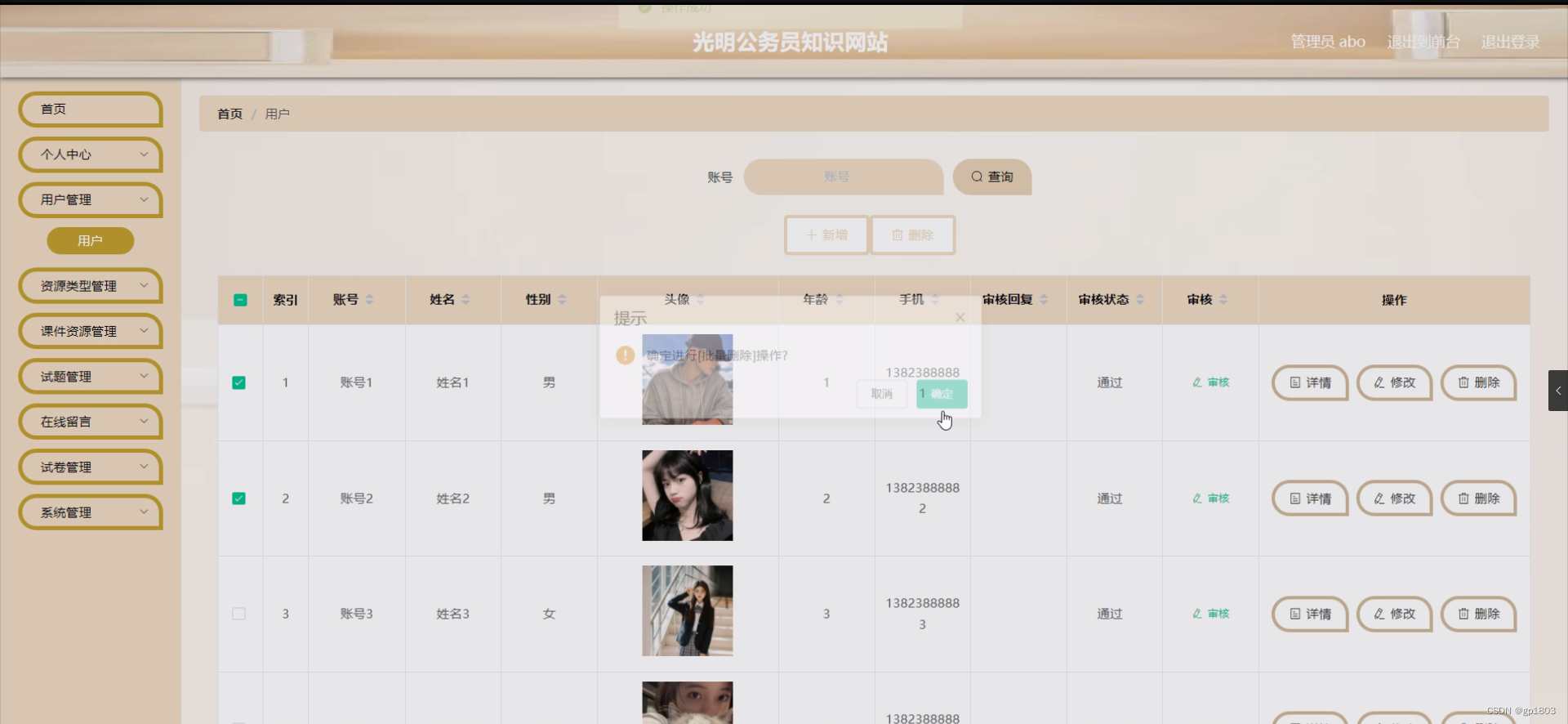Click the 退出到前台 header link
This screenshot has width=1568, height=724.
coord(1423,42)
